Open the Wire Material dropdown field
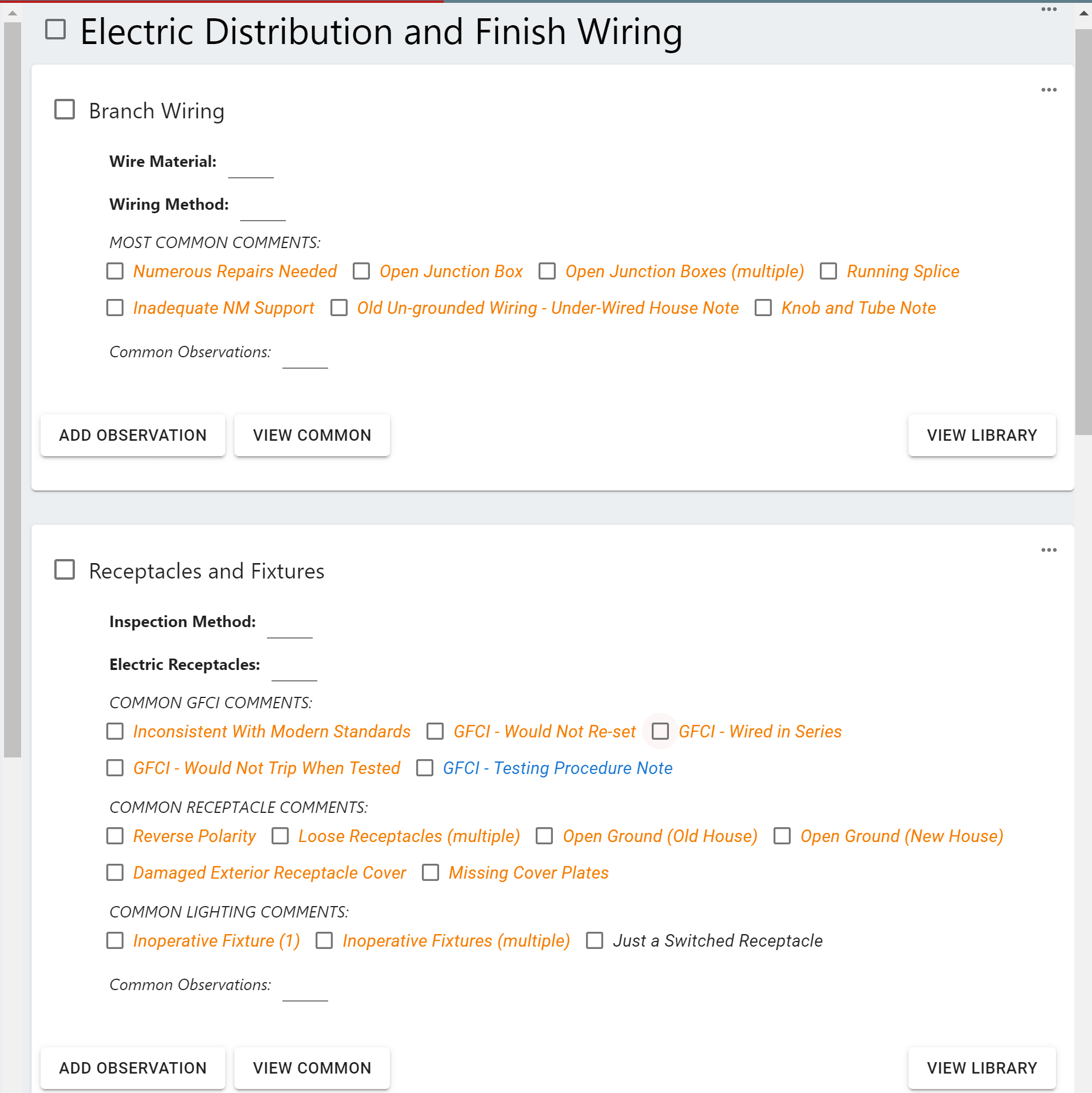This screenshot has height=1093, width=1092. 250,166
